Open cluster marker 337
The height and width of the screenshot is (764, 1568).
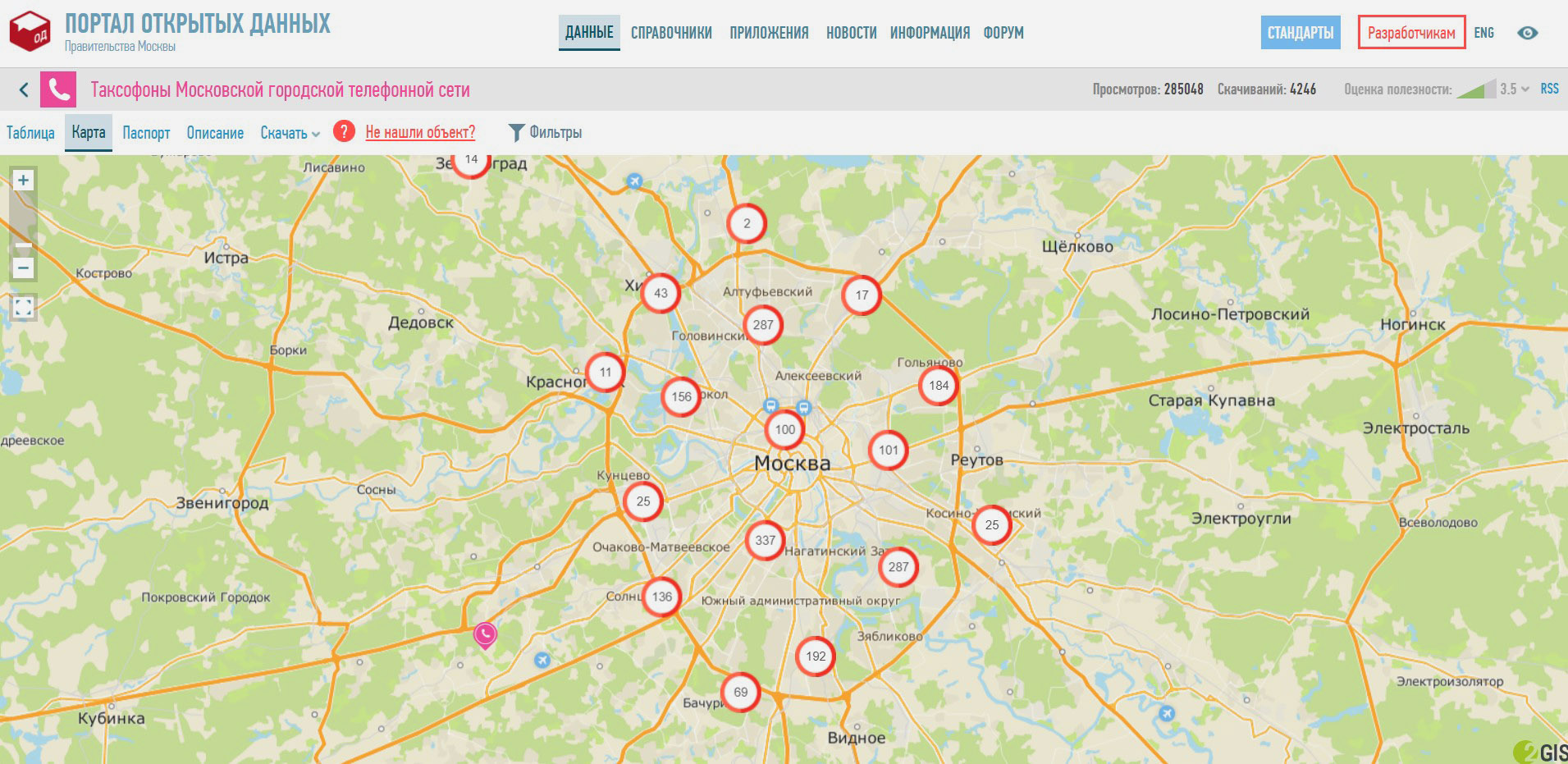pyautogui.click(x=765, y=540)
